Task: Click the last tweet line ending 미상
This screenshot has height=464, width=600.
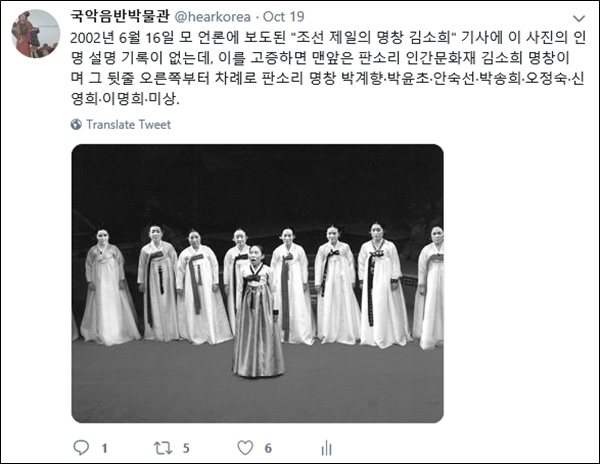Action: point(125,99)
